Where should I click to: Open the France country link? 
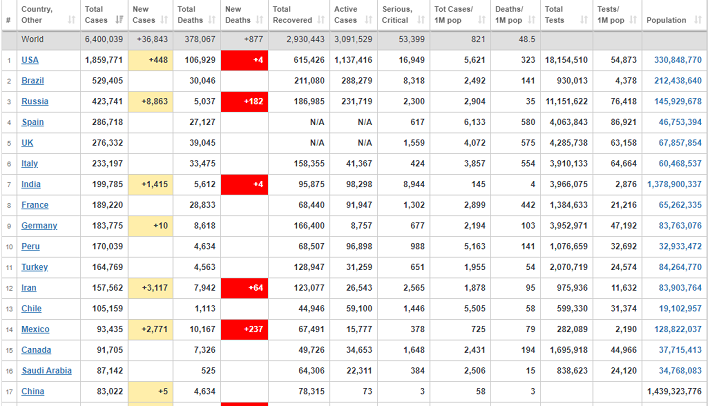[35, 205]
